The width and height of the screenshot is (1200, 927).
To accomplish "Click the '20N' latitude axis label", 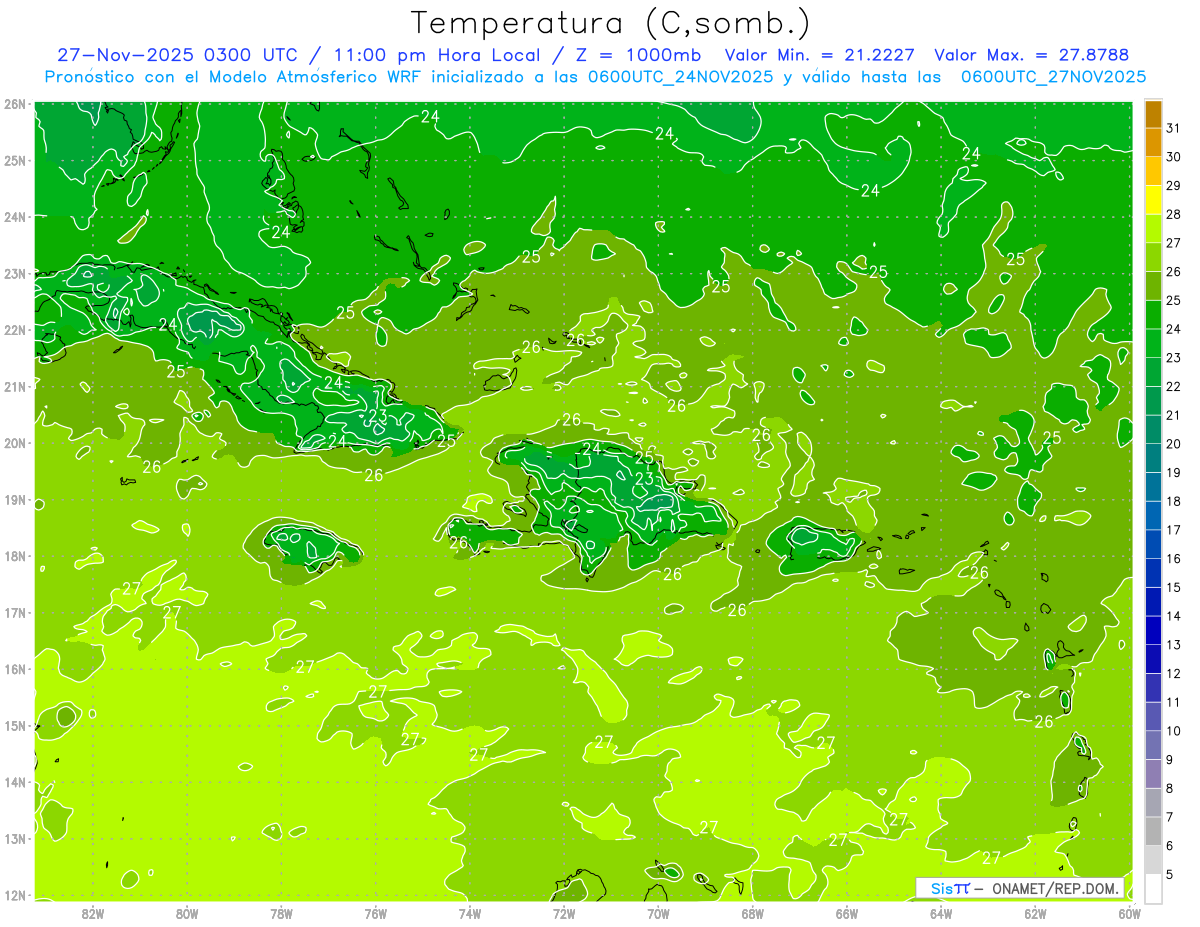I will (x=14, y=443).
